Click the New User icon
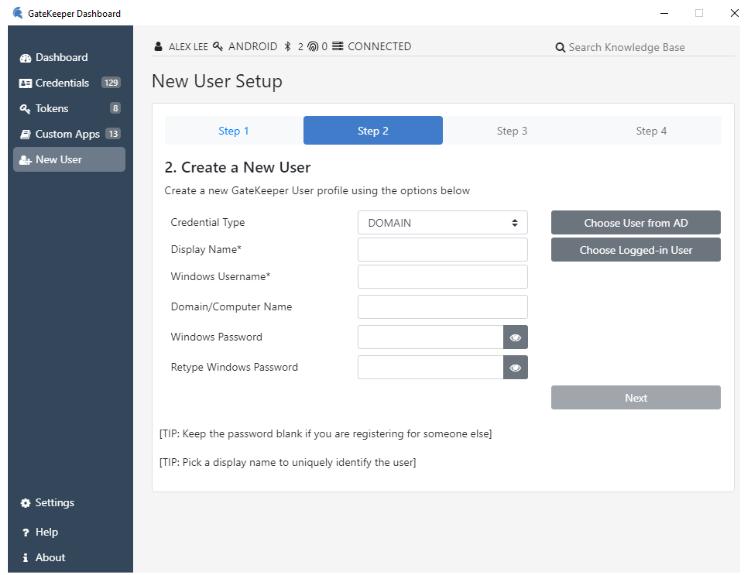Viewport: 750px width, 575px height. [x=26, y=160]
